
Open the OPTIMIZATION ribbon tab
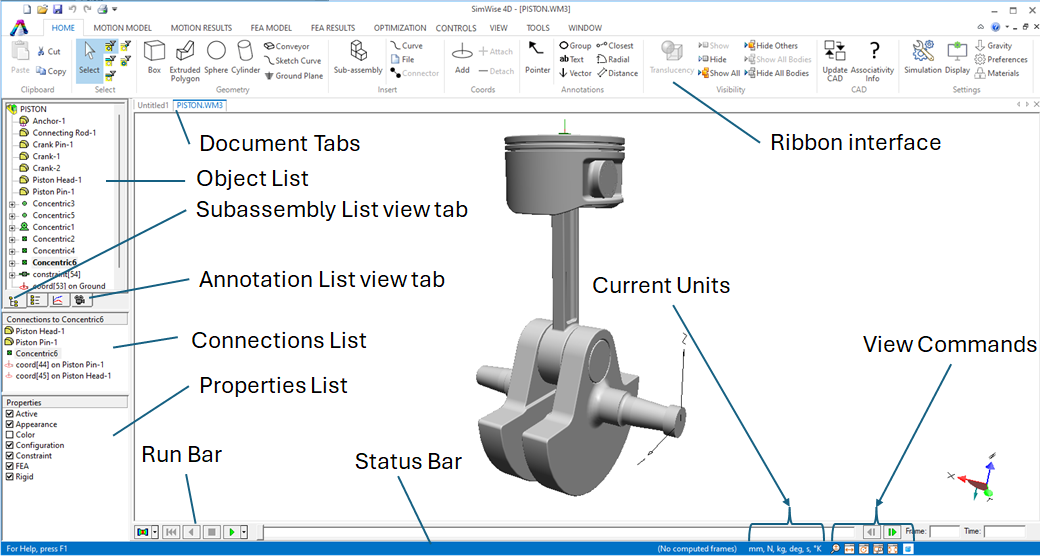pyautogui.click(x=400, y=28)
